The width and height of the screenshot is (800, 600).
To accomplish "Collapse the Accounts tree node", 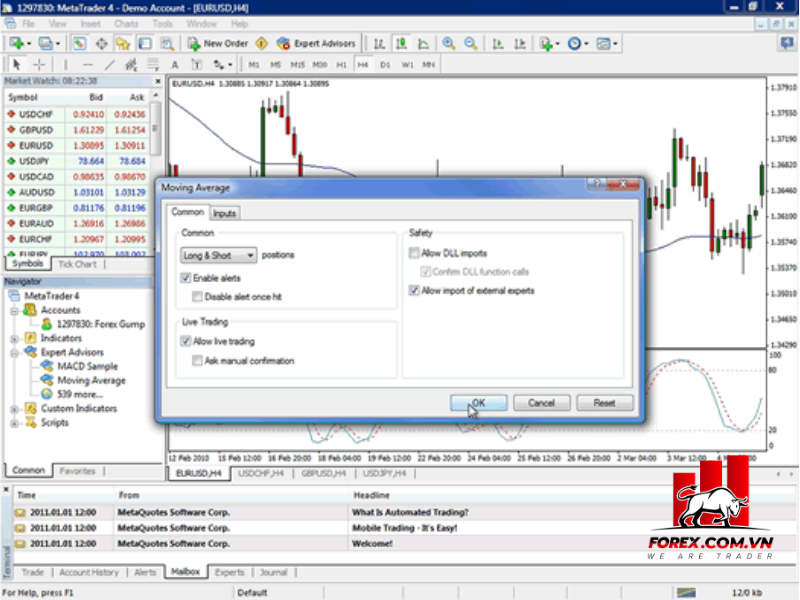I will (x=14, y=311).
